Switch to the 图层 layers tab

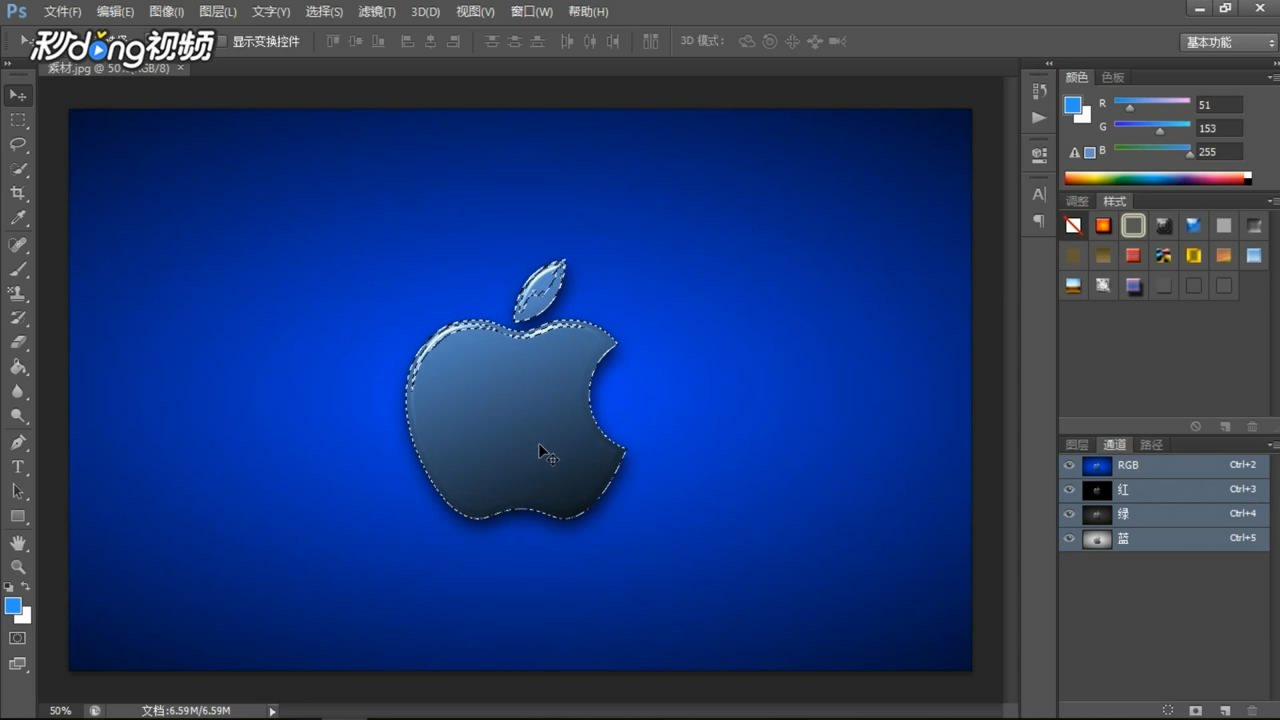tap(1077, 445)
